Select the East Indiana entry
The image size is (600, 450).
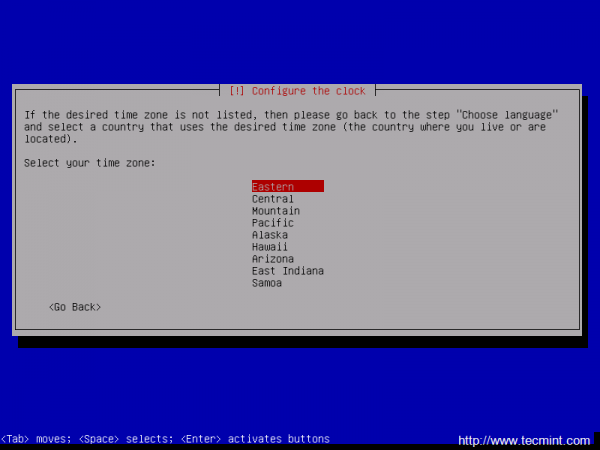[288, 271]
